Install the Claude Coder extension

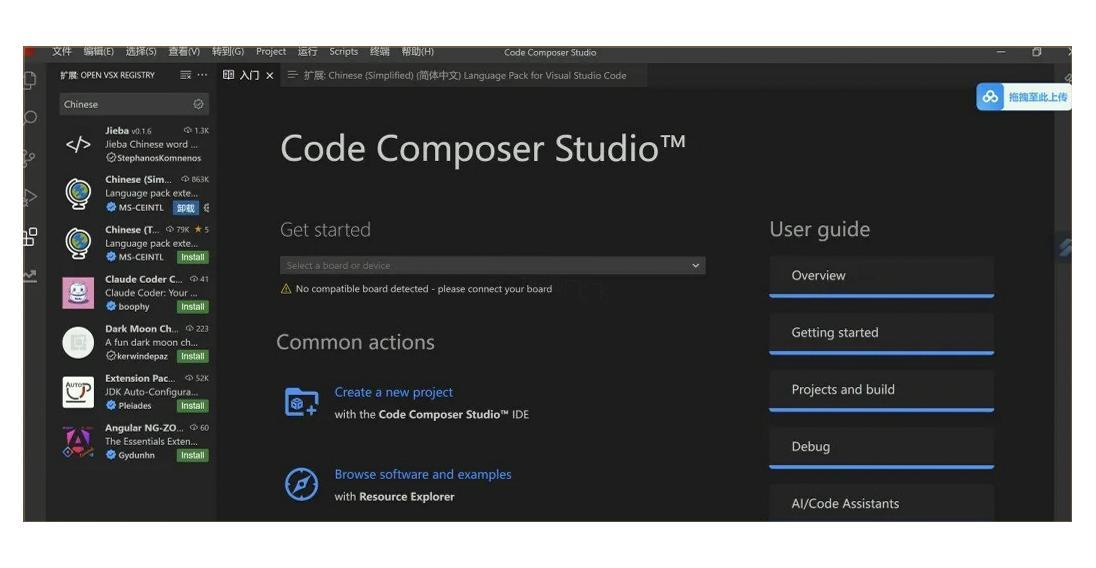tap(192, 307)
